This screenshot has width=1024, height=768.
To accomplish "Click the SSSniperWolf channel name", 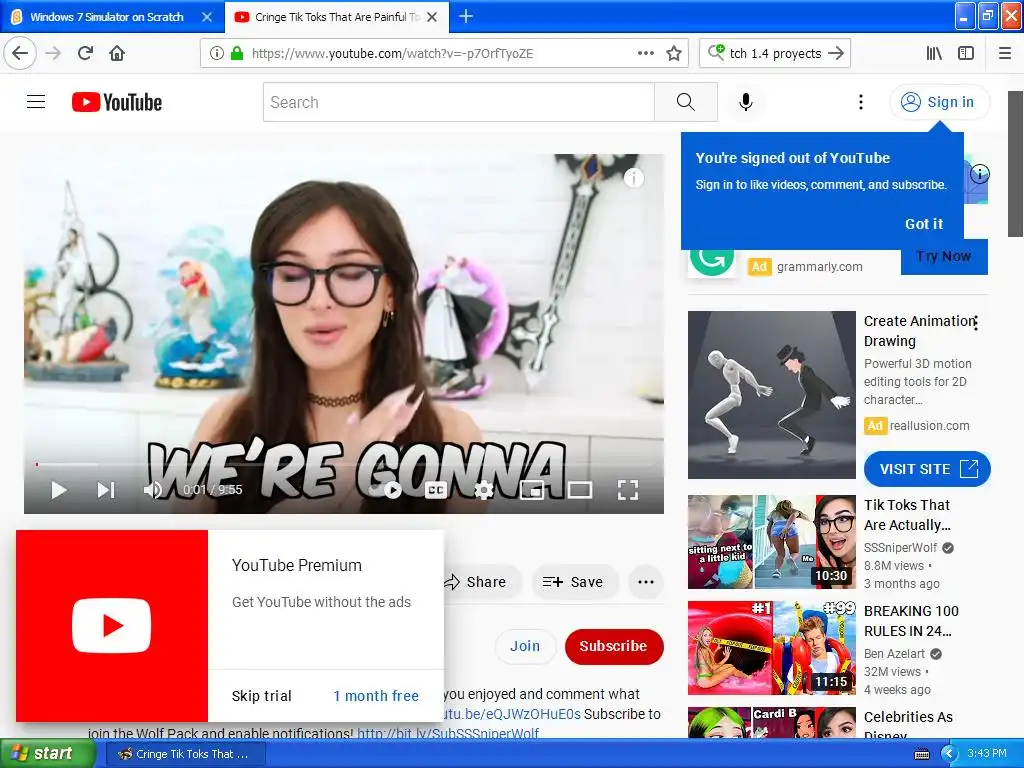I will click(x=900, y=548).
